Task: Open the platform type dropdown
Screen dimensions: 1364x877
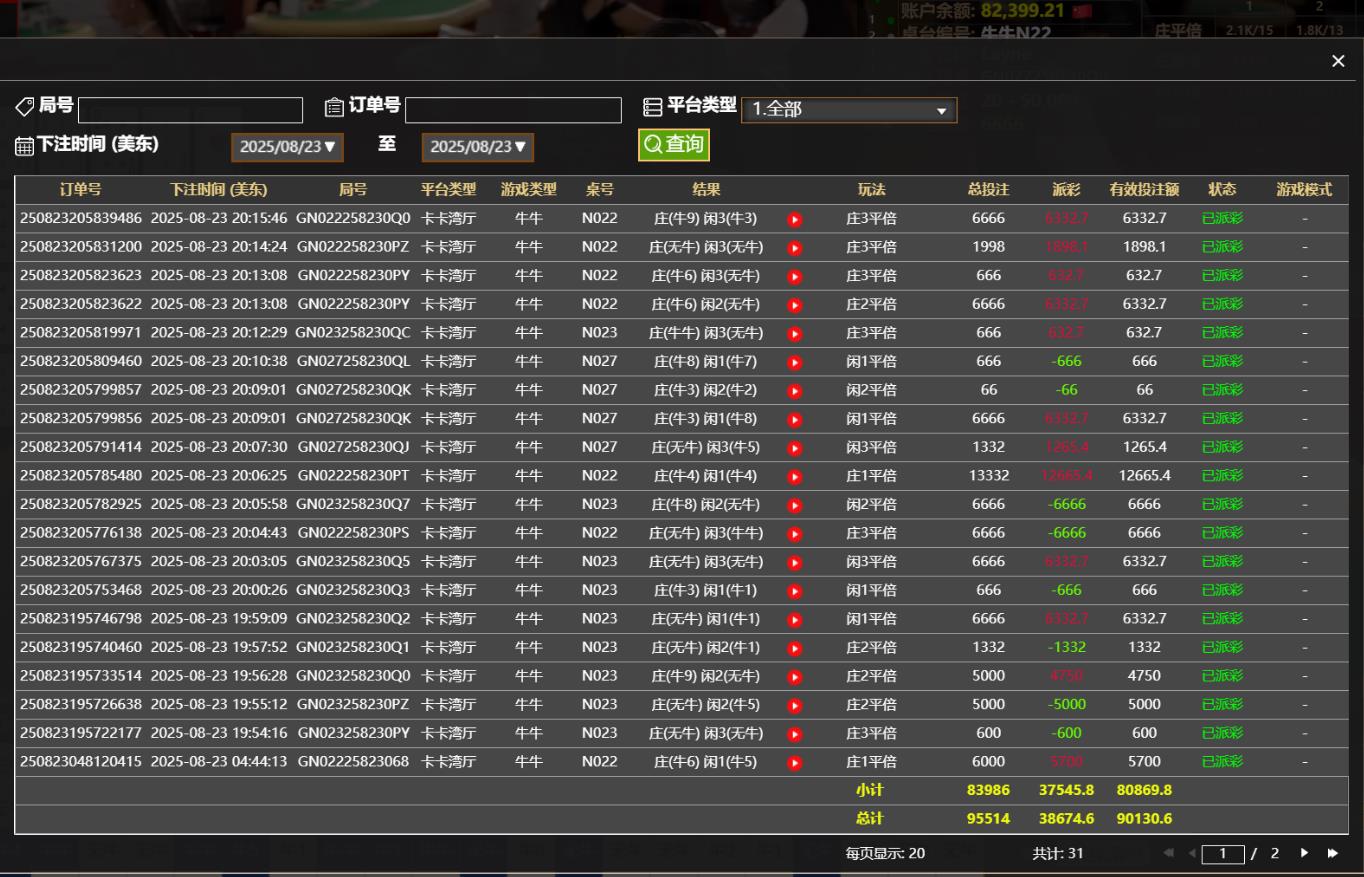Action: point(849,110)
